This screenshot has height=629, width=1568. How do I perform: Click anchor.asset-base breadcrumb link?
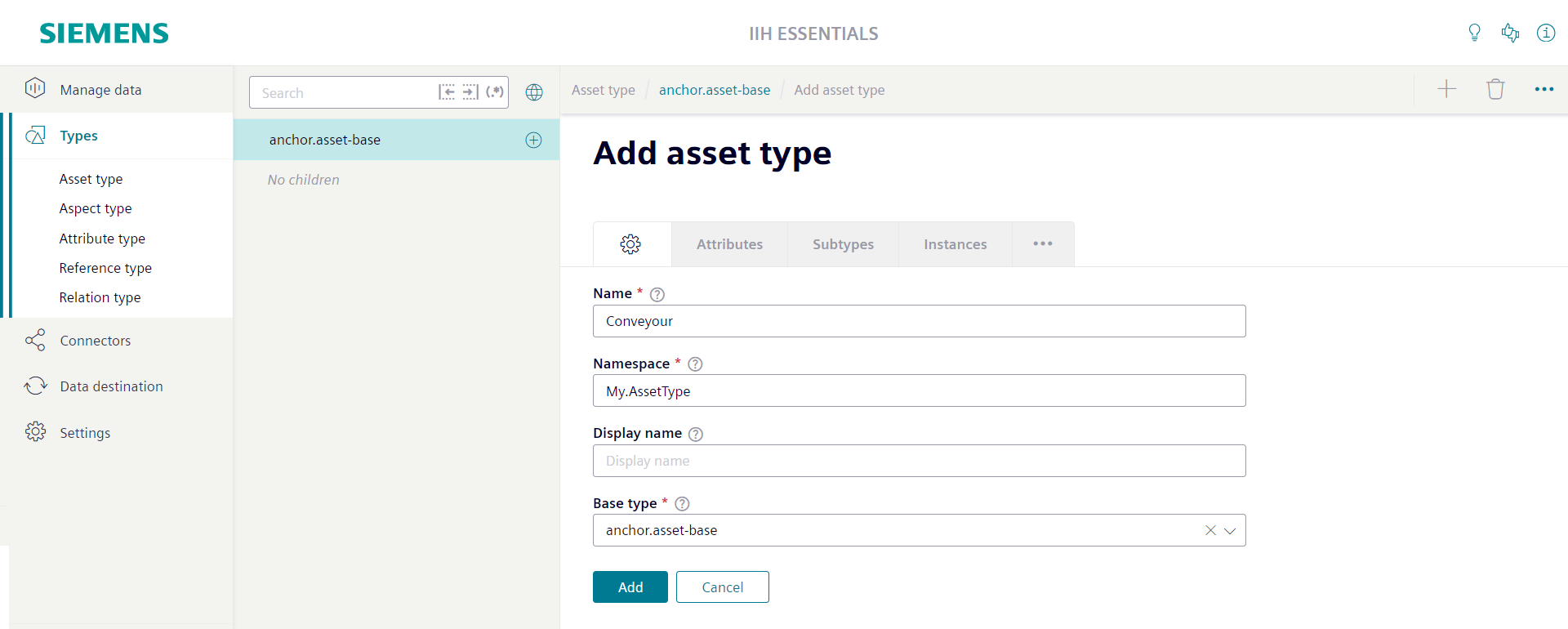point(715,90)
